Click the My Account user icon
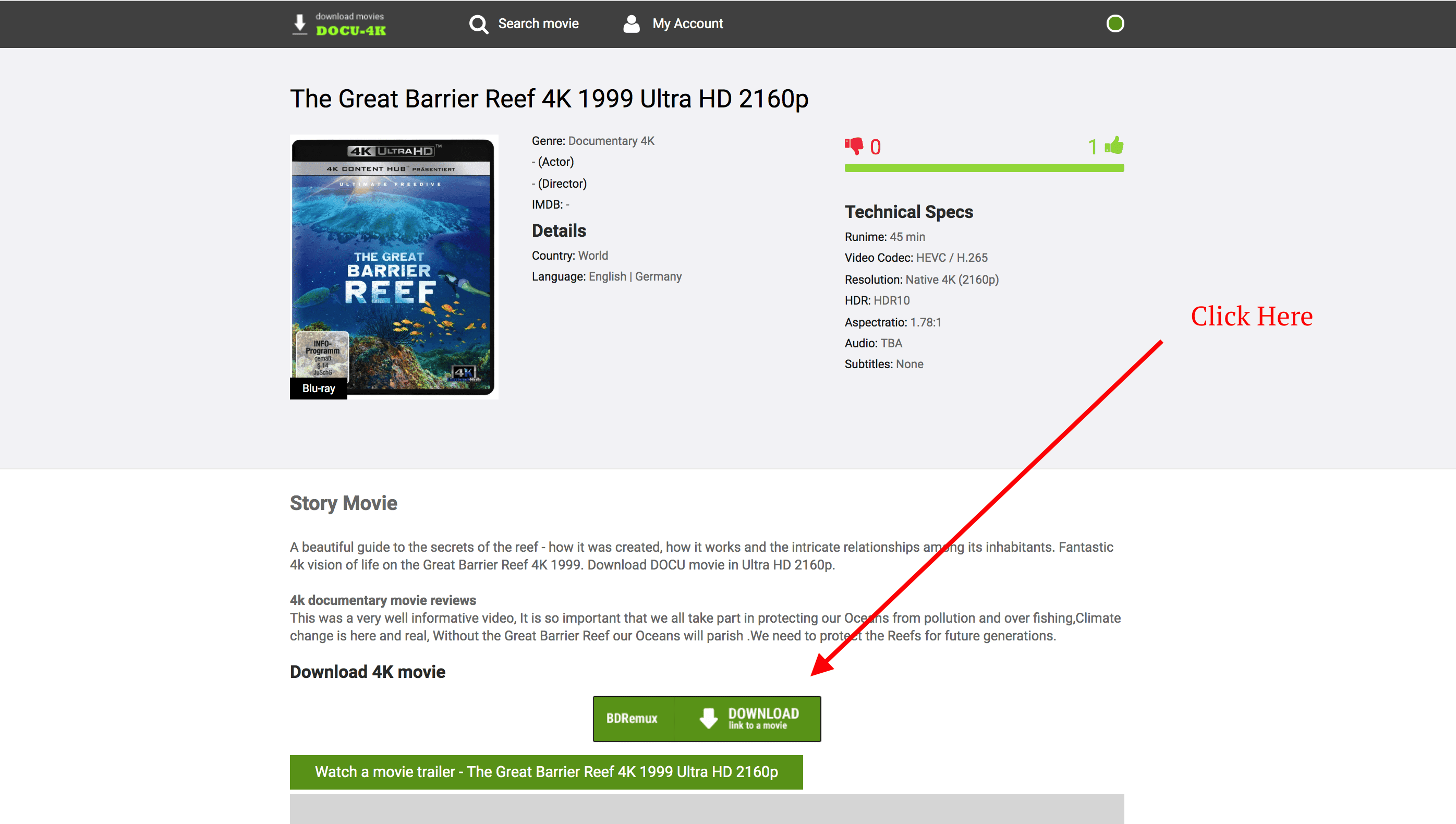Viewport: 1456px width, 824px height. (632, 24)
